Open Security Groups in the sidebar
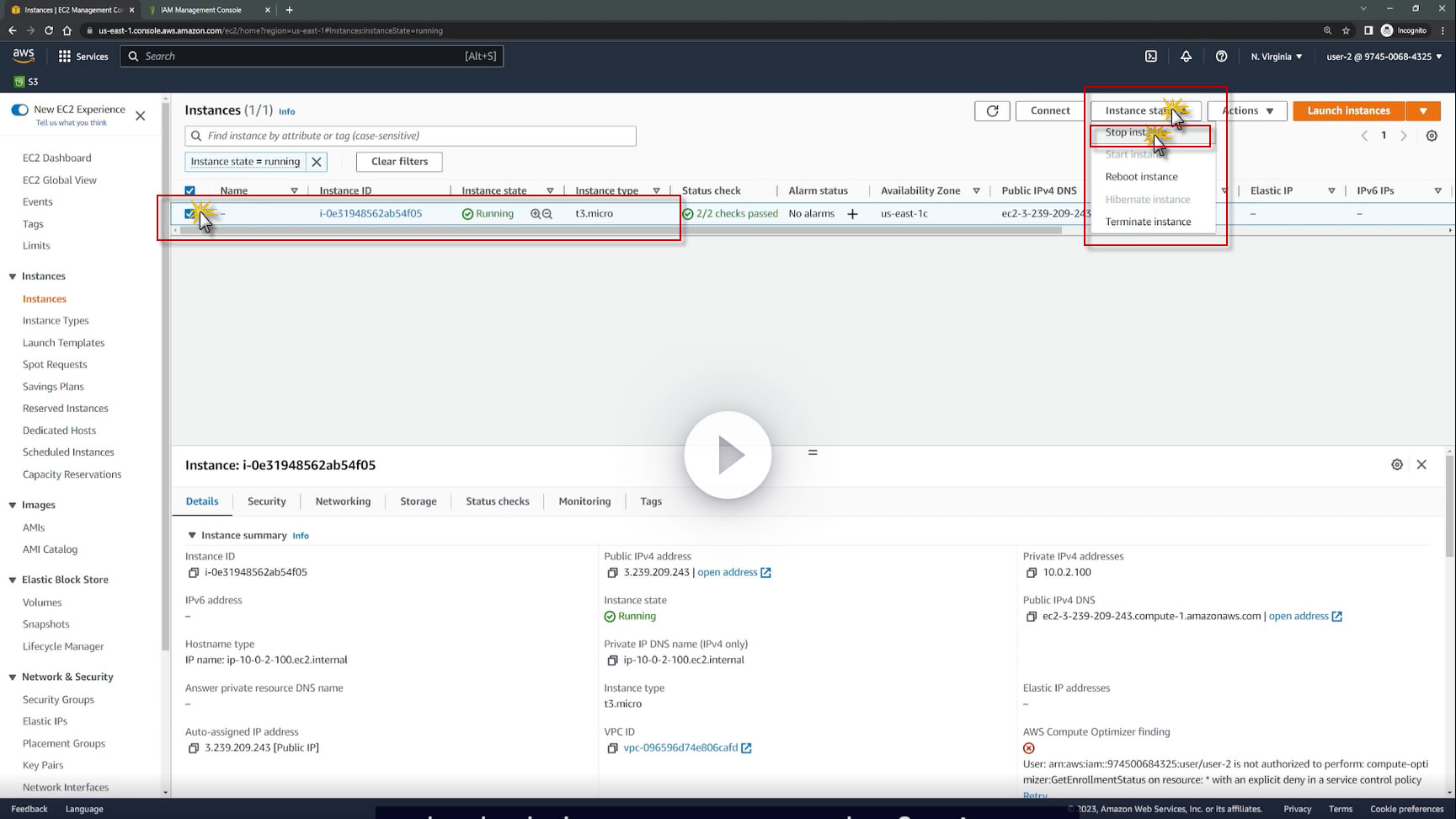The image size is (1456, 819). (58, 700)
